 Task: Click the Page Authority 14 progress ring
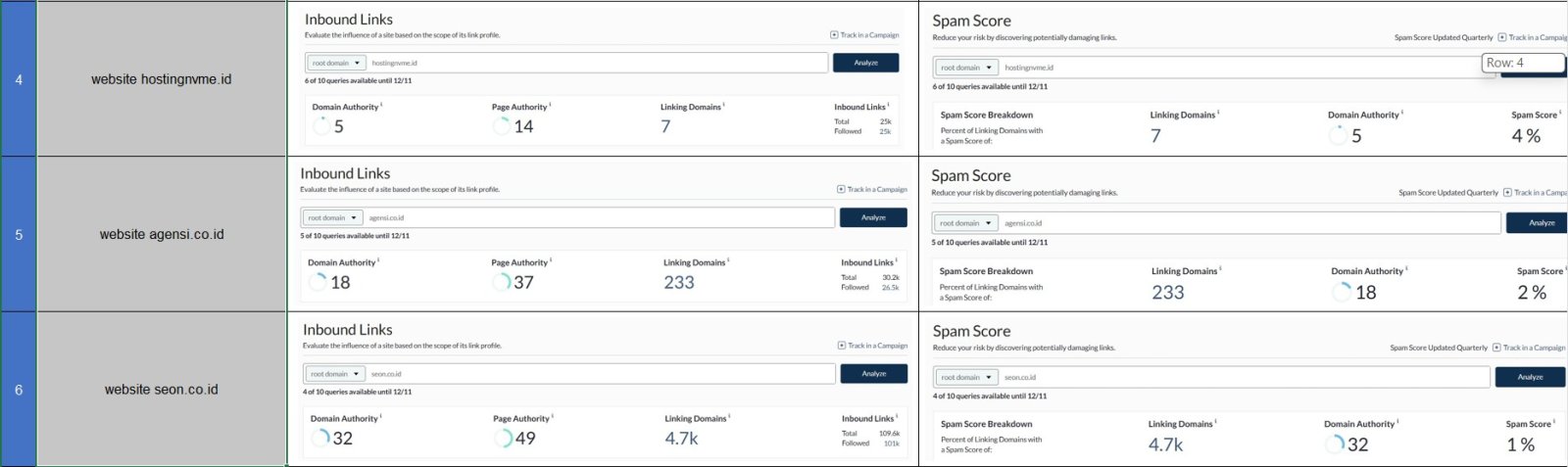pyautogui.click(x=502, y=126)
